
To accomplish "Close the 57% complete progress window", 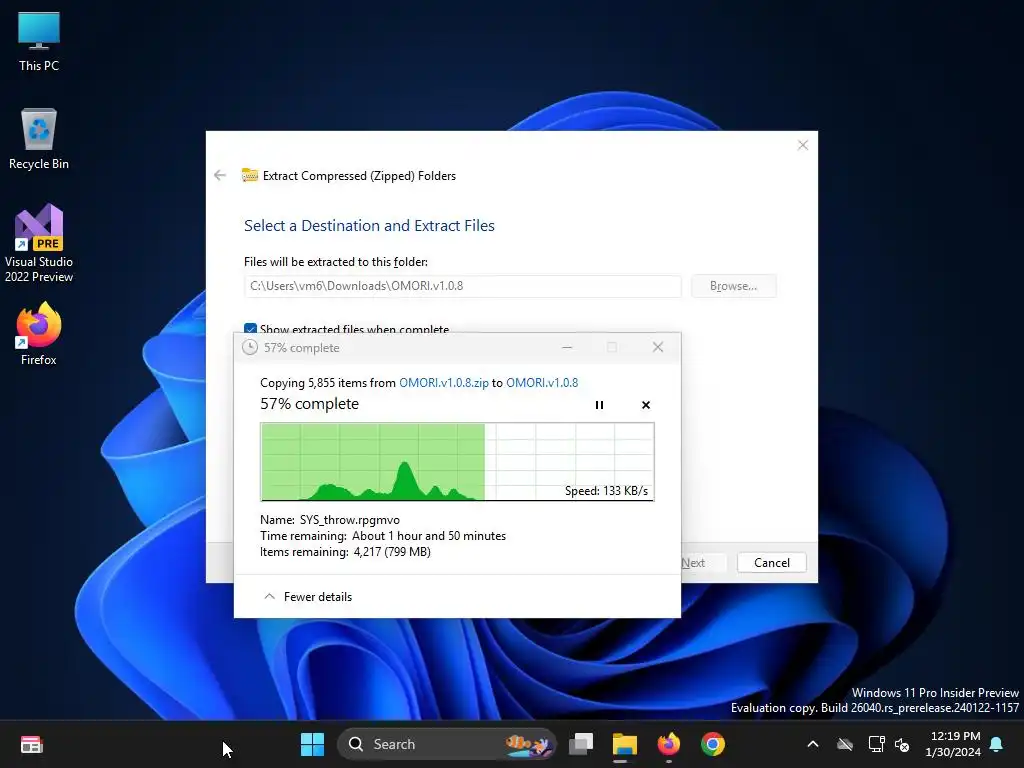I will point(658,347).
